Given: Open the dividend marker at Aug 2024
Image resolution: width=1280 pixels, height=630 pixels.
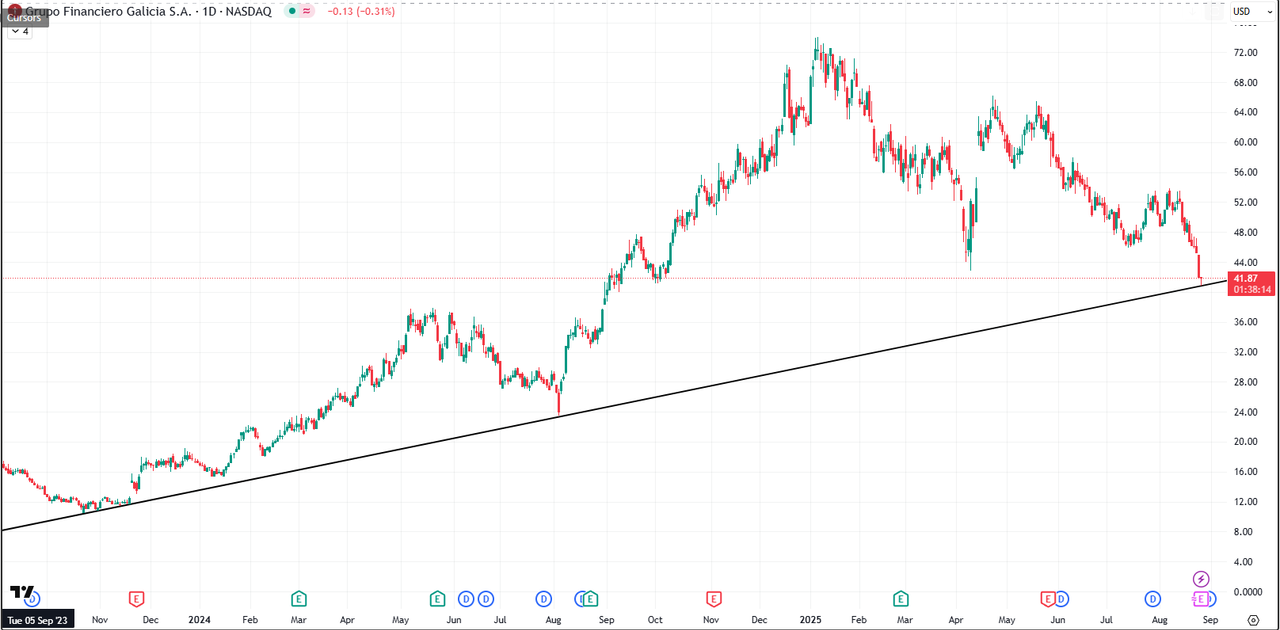Looking at the screenshot, I should (x=543, y=599).
